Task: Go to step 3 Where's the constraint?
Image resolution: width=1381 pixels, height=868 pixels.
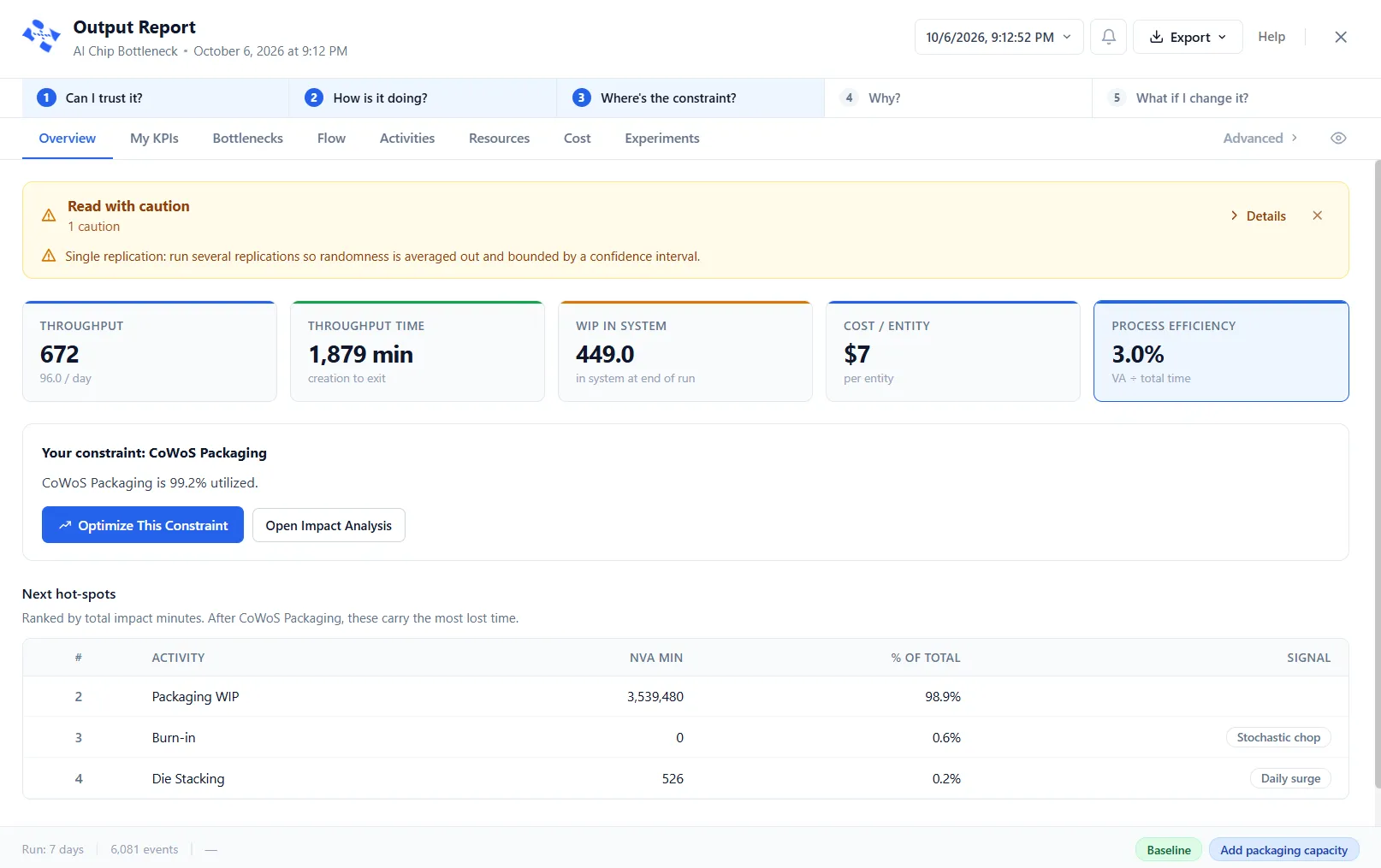Action: 690,97
